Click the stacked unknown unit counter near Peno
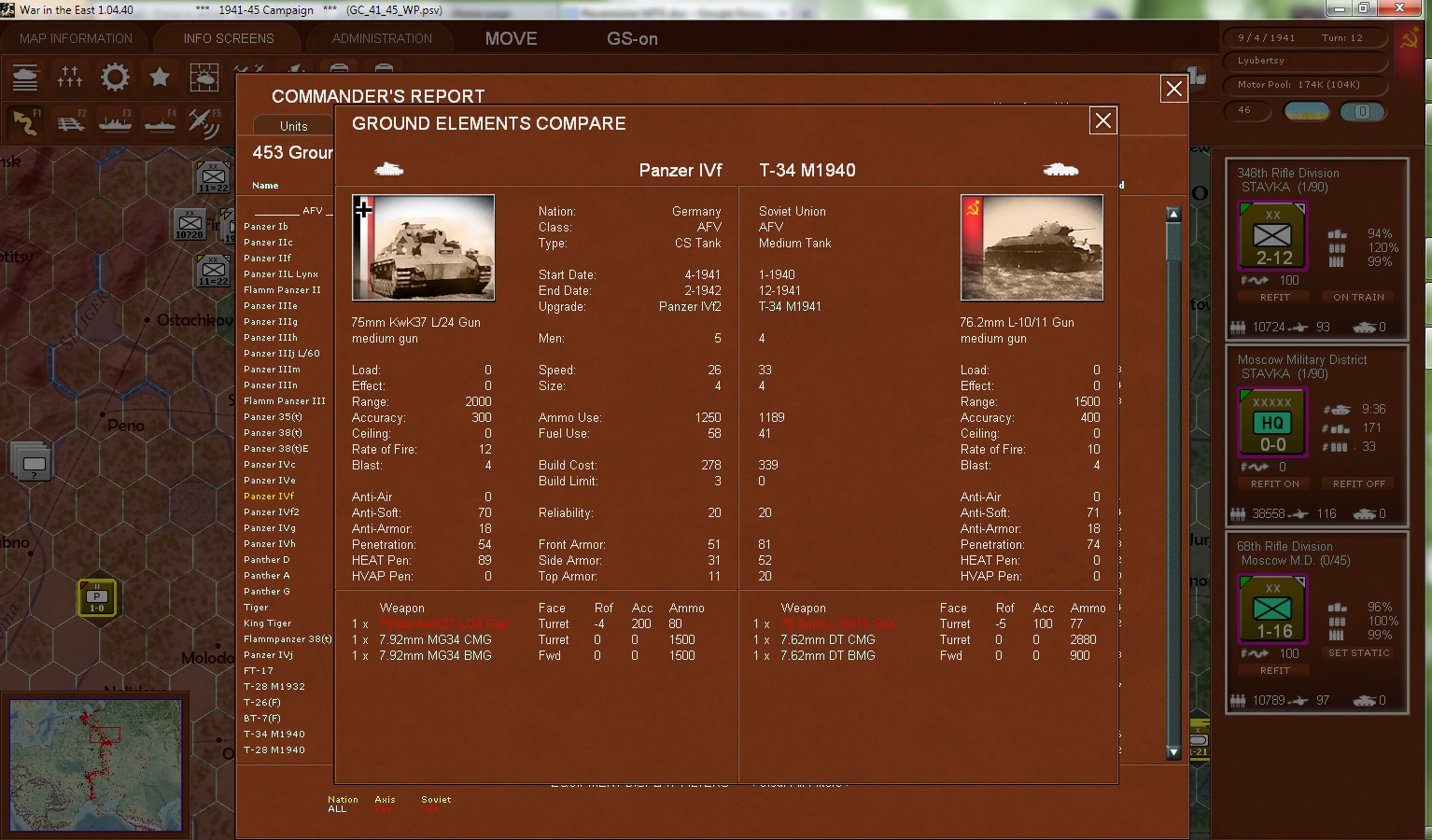Image resolution: width=1432 pixels, height=840 pixels. (31, 461)
